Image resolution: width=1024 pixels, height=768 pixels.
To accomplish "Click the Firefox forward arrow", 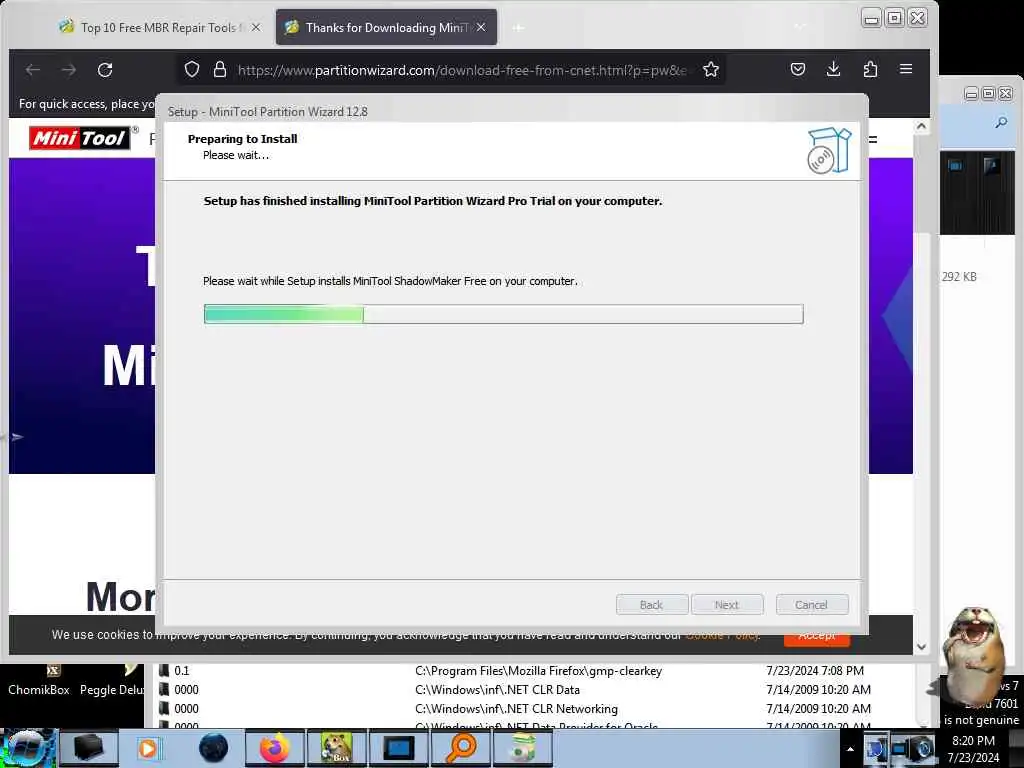I will click(69, 69).
